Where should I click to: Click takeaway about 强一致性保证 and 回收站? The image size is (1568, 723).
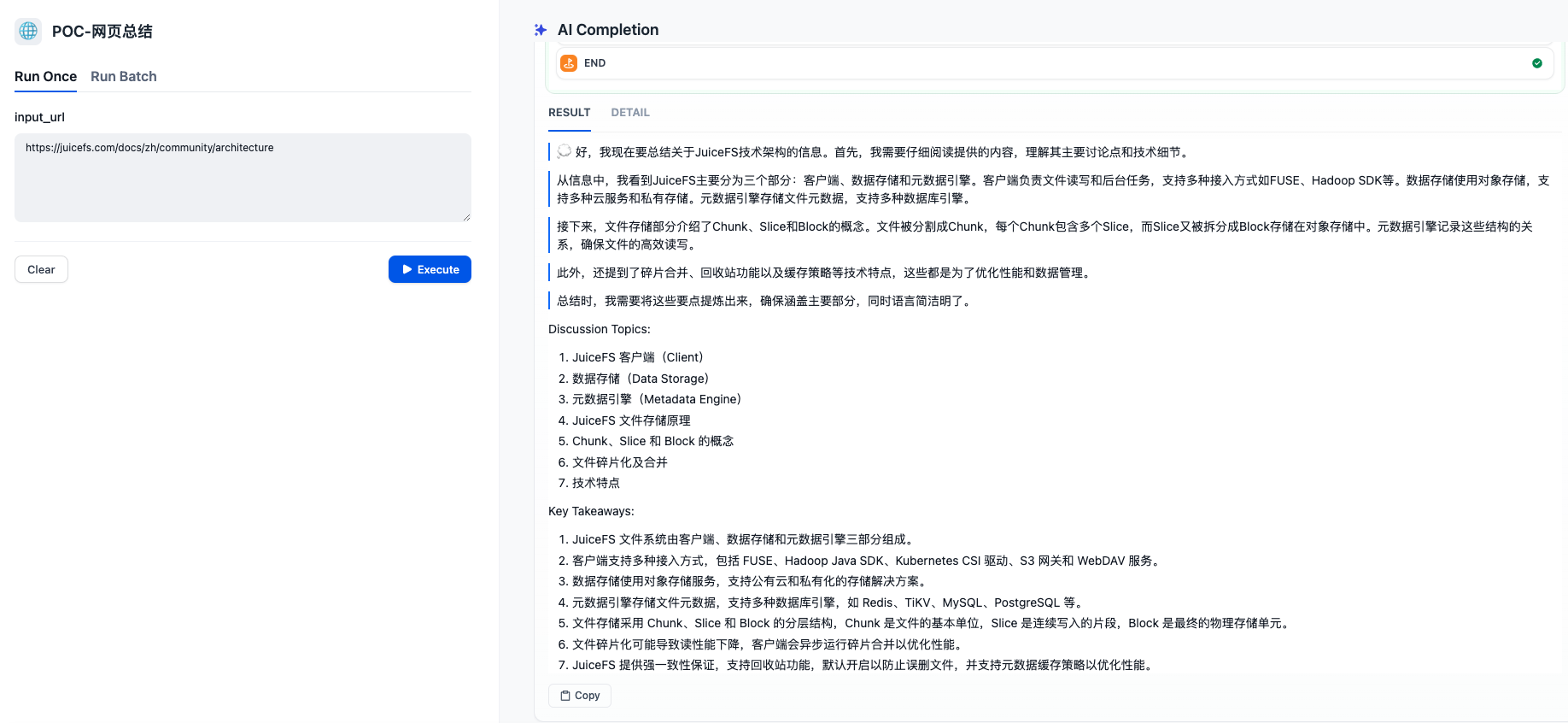click(865, 665)
